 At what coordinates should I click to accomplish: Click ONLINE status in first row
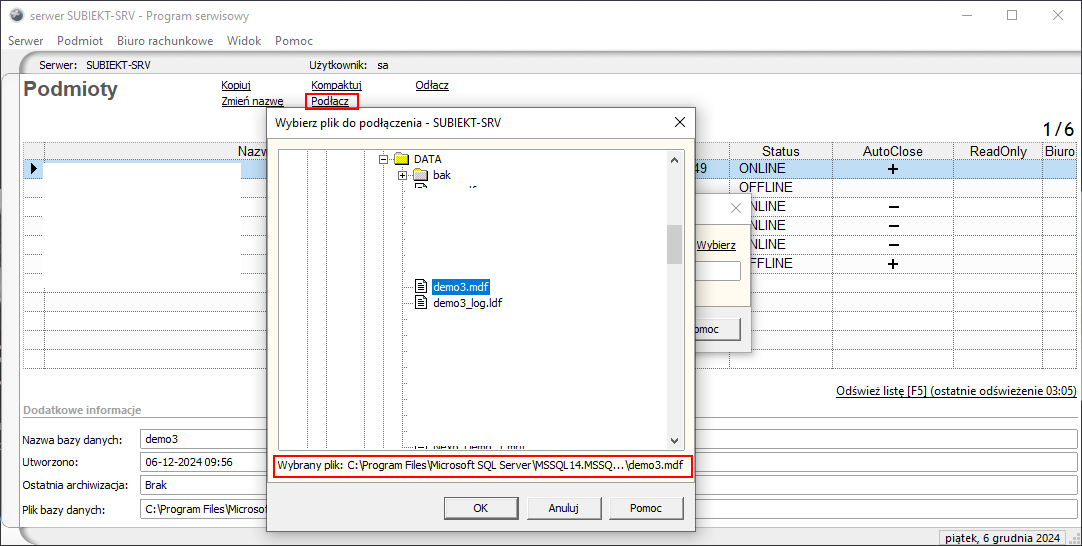coord(762,168)
